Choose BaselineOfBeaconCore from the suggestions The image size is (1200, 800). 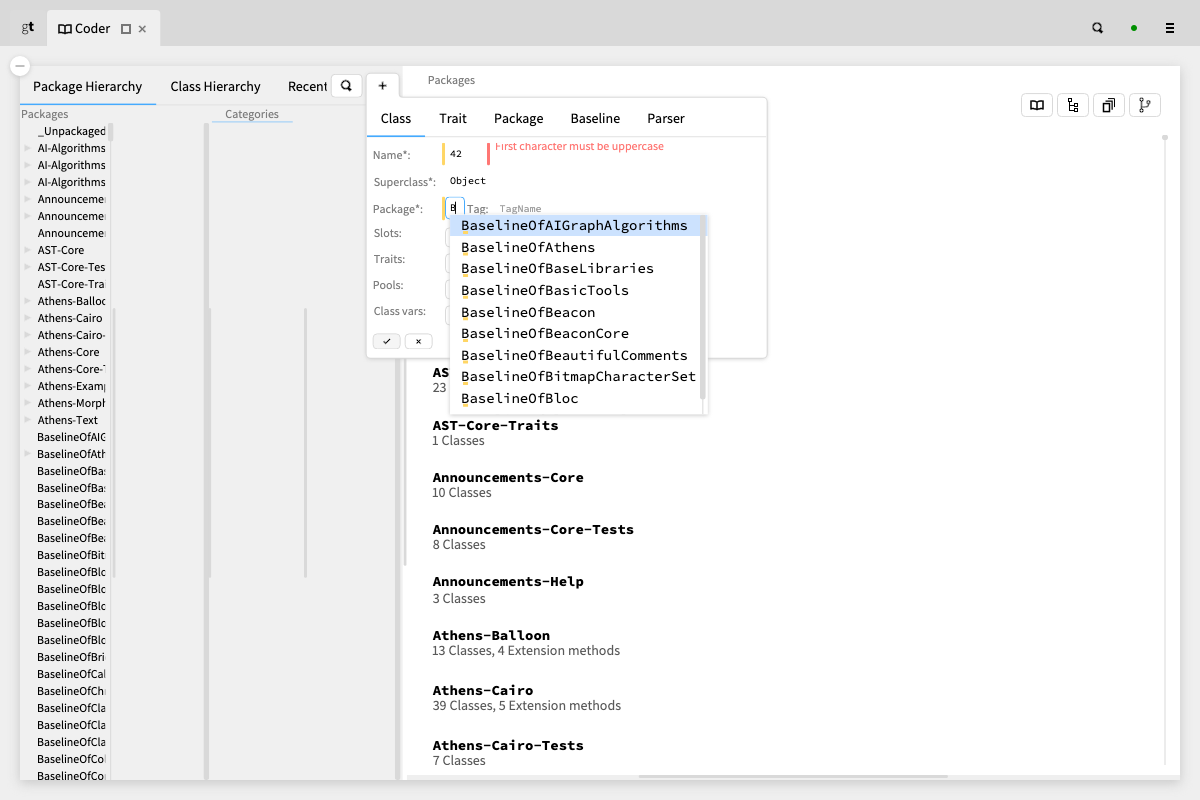(575, 334)
